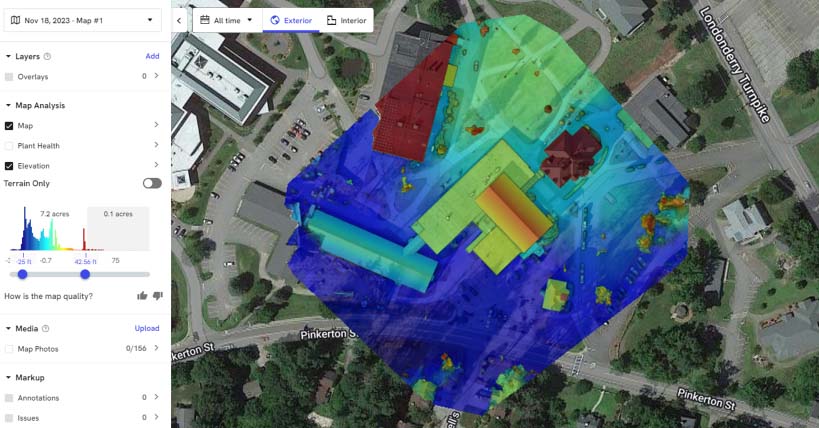Image resolution: width=819 pixels, height=428 pixels.
Task: Click the upper elevation slider handle
Action: tap(85, 274)
